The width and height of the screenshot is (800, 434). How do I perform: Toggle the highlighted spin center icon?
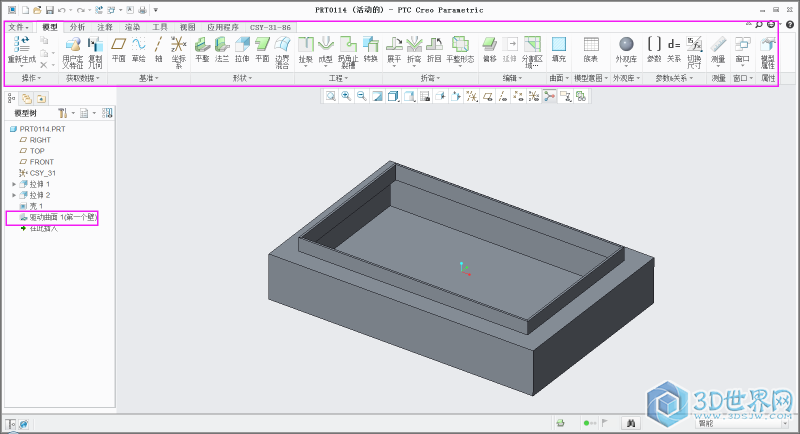pos(549,96)
